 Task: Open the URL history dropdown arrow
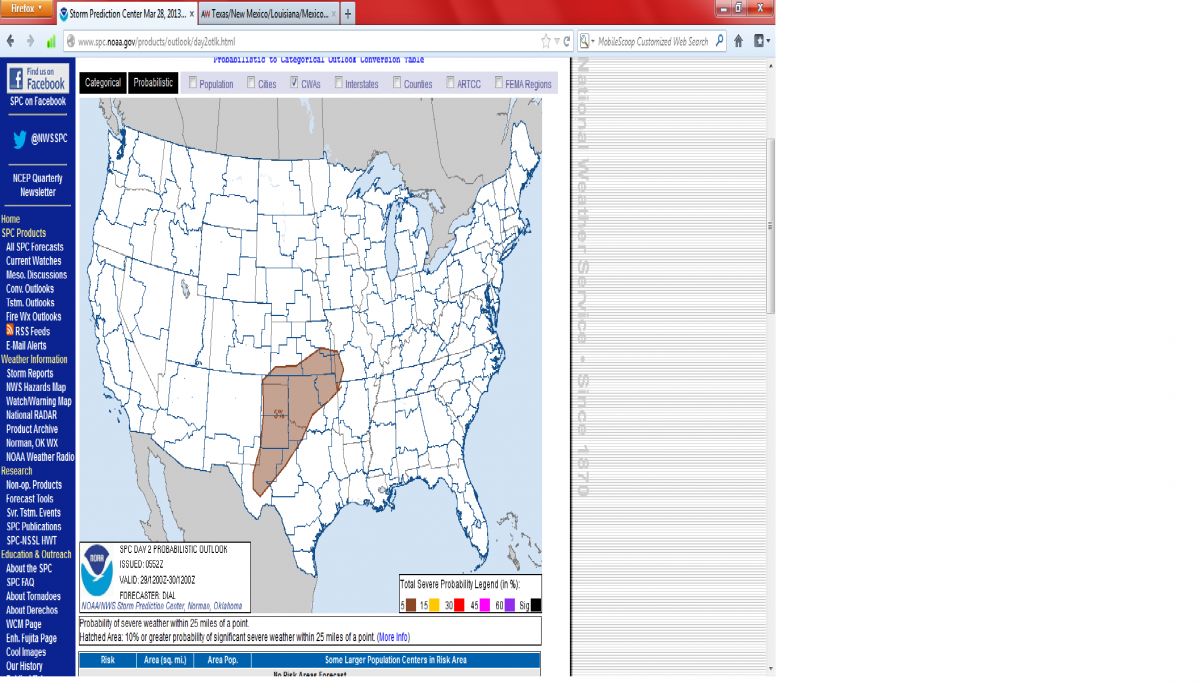pyautogui.click(x=557, y=42)
